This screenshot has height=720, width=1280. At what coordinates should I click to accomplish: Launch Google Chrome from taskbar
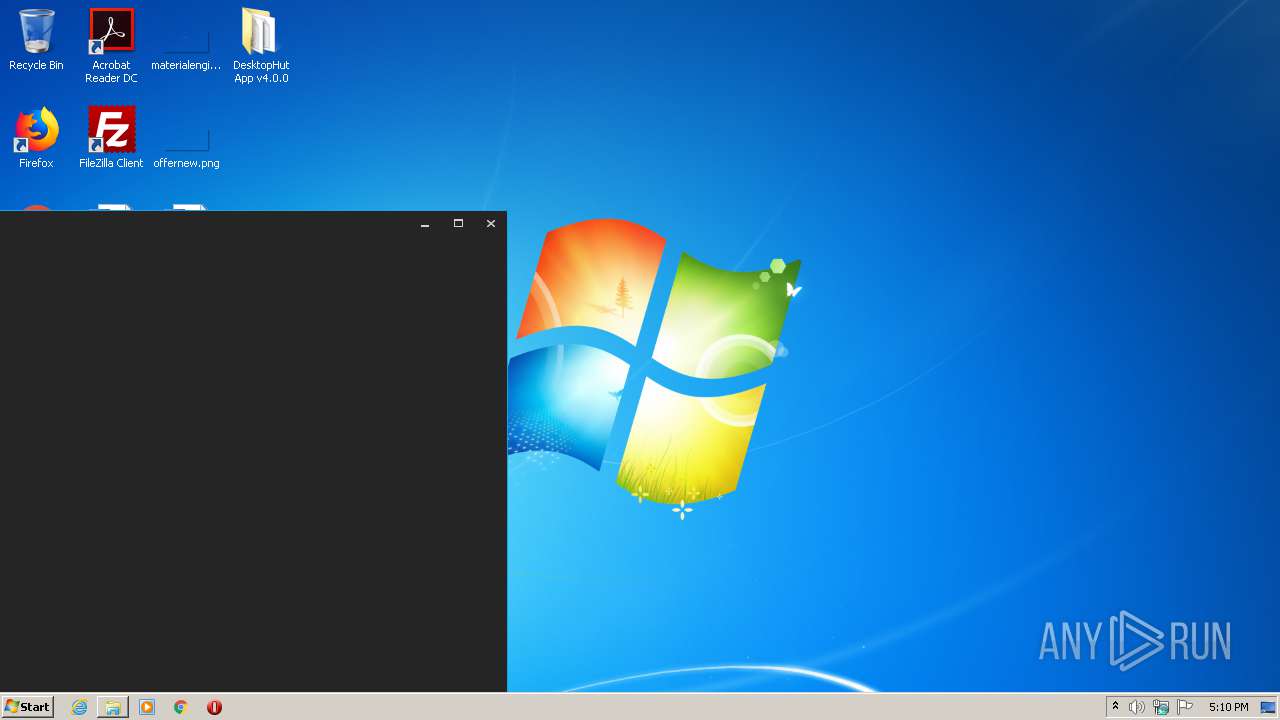tap(181, 707)
